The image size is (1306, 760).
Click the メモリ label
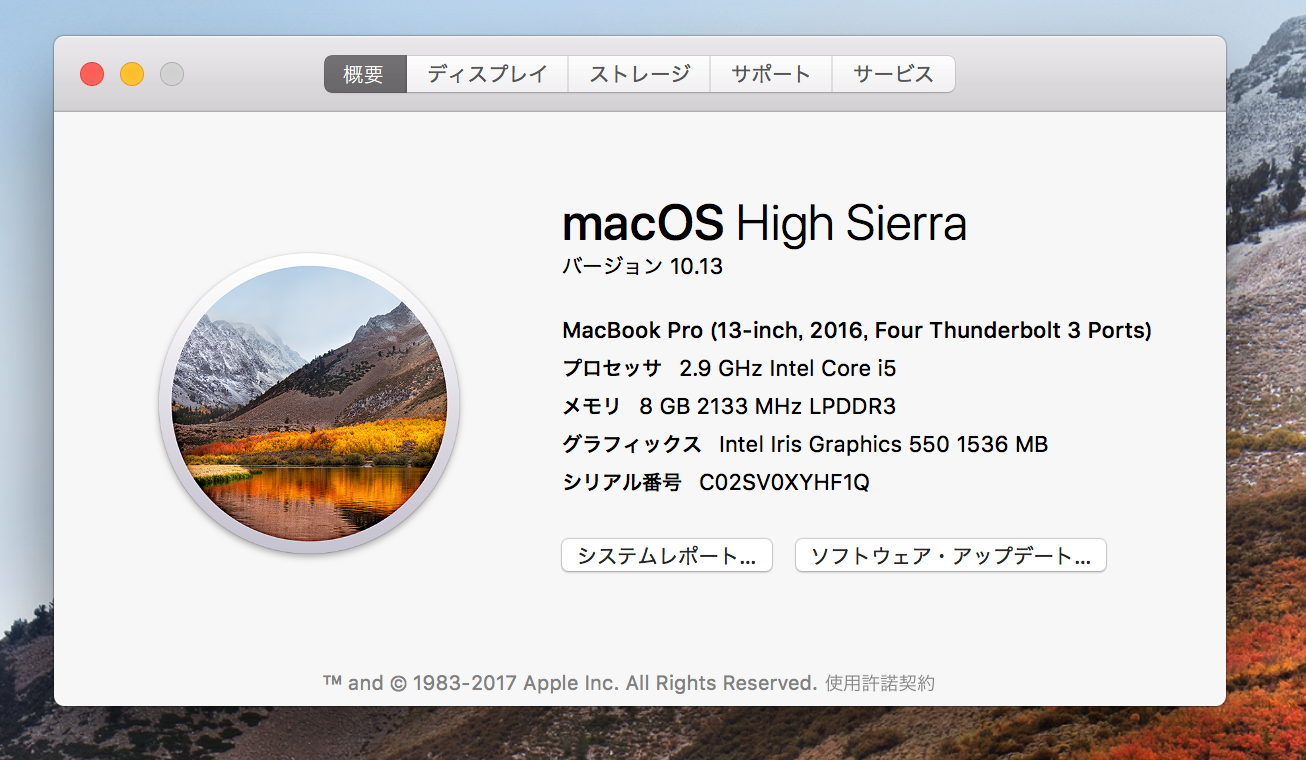click(592, 406)
